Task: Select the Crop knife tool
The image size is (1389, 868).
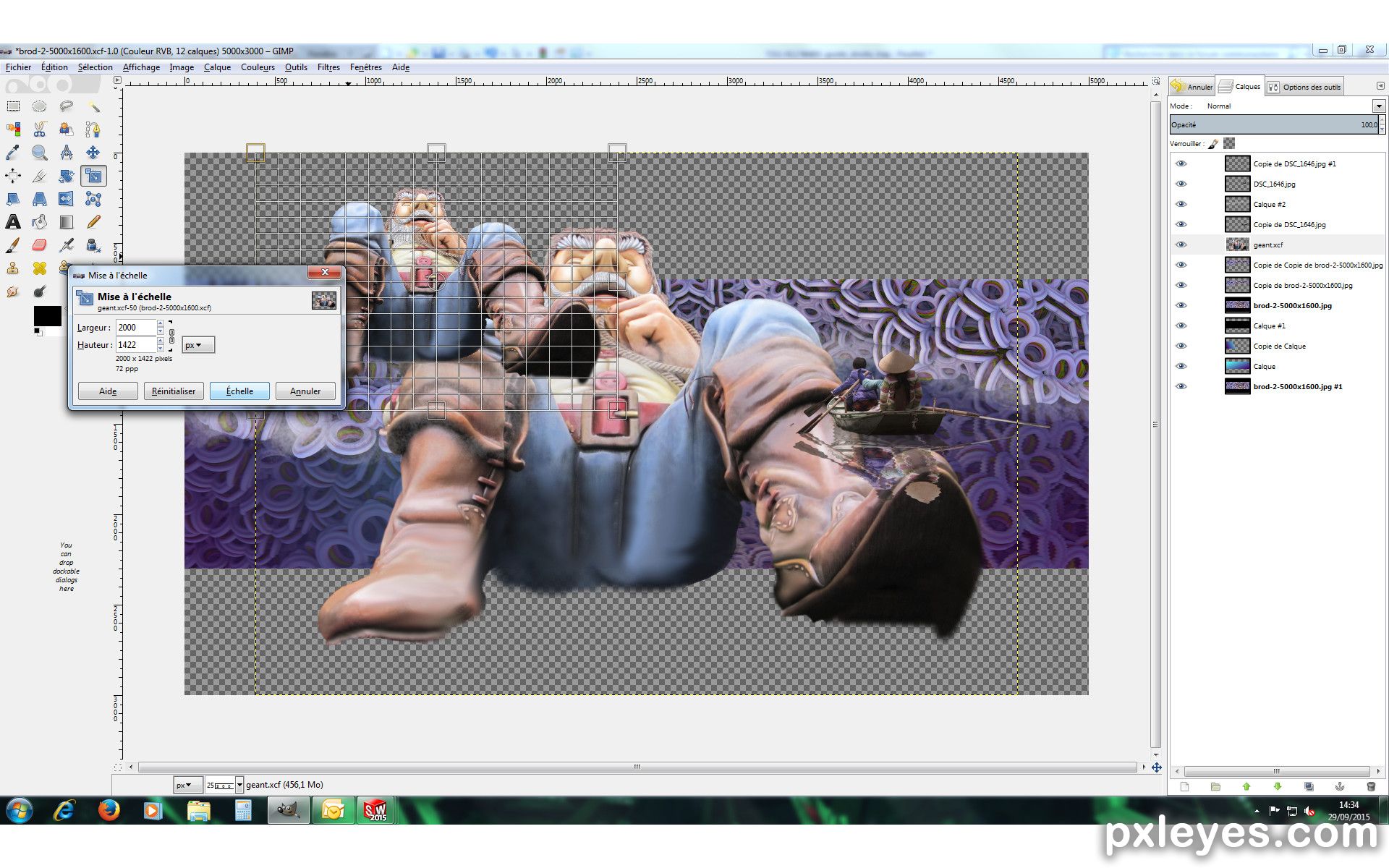Action: [x=40, y=176]
